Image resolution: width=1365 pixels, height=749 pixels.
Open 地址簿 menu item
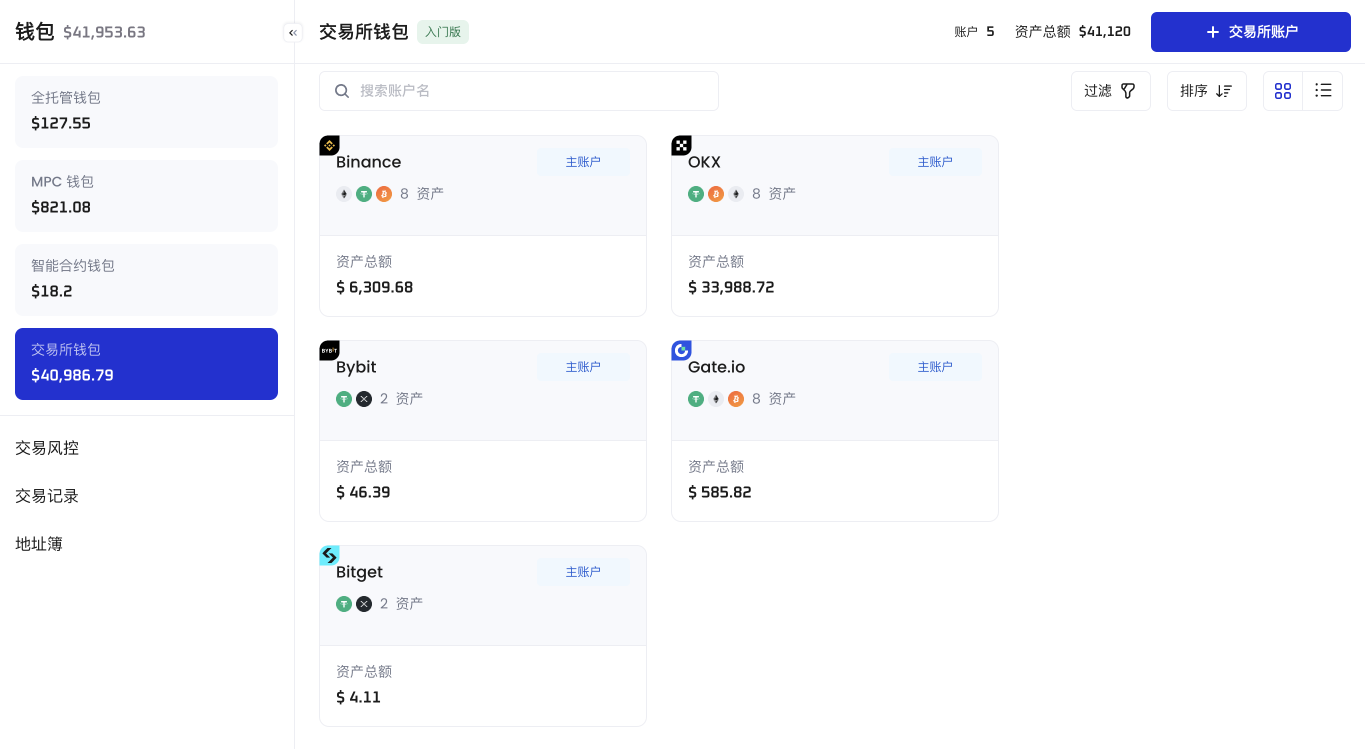point(39,544)
